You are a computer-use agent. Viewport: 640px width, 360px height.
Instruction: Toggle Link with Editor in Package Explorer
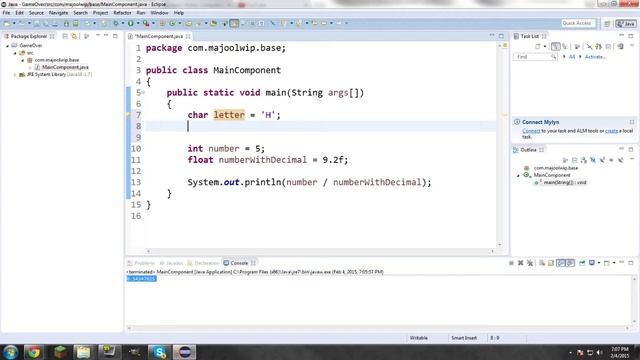pyautogui.click(x=73, y=36)
